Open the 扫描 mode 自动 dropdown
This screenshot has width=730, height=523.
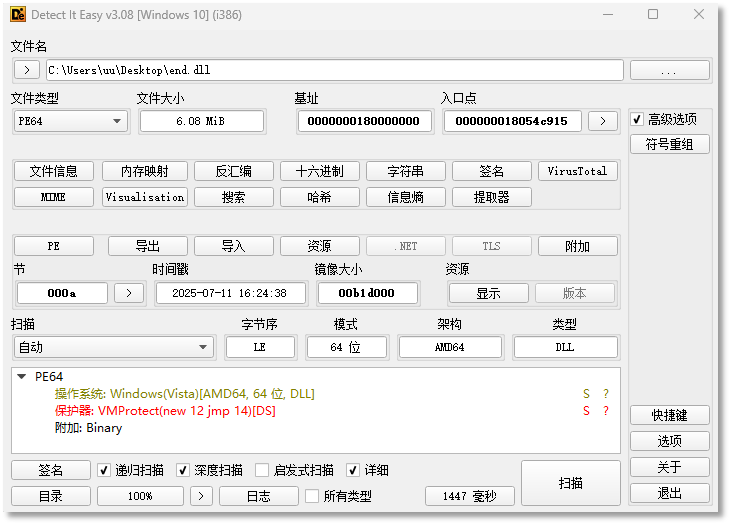coord(113,347)
